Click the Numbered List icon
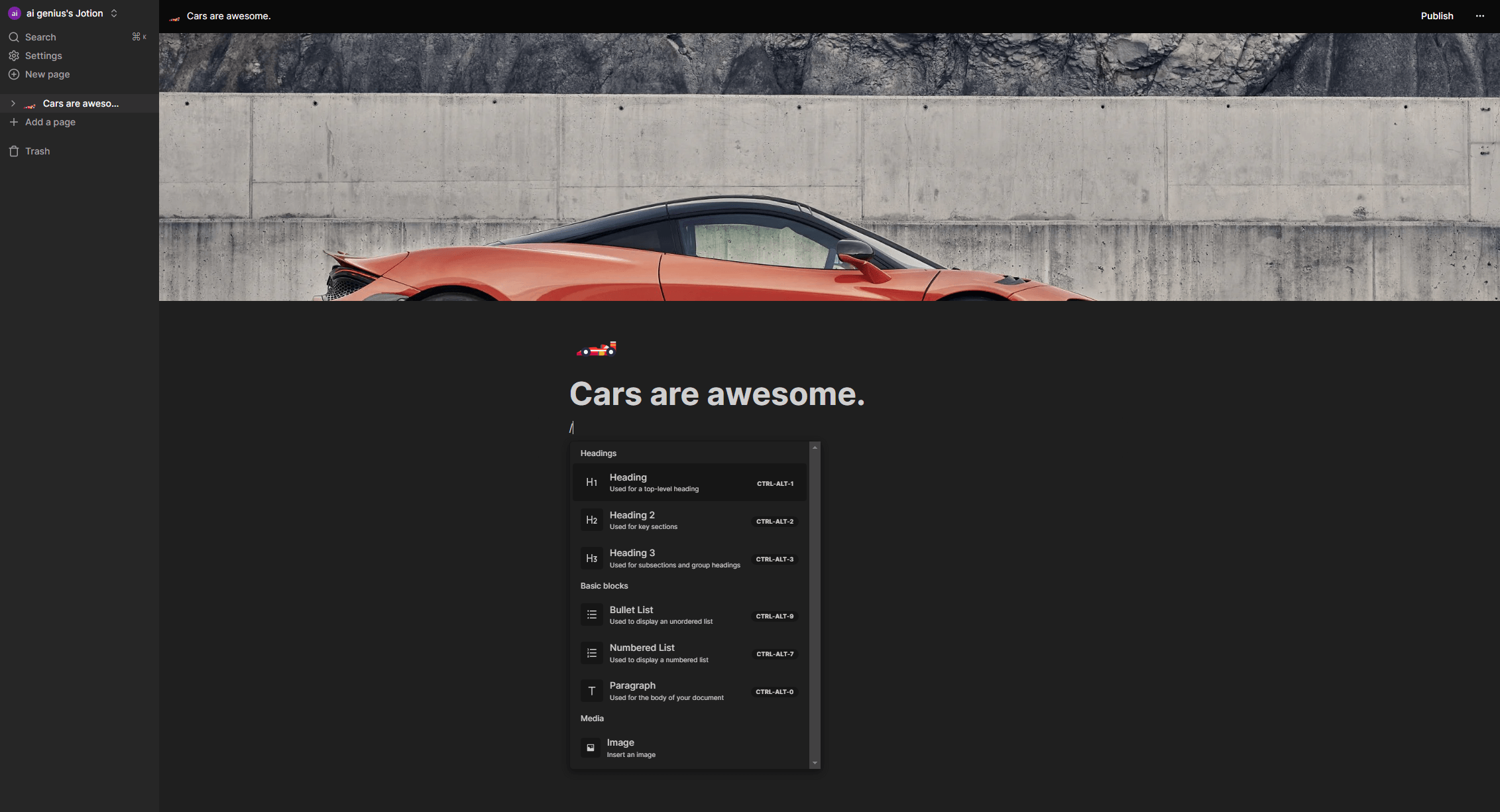The height and width of the screenshot is (812, 1500). (591, 653)
